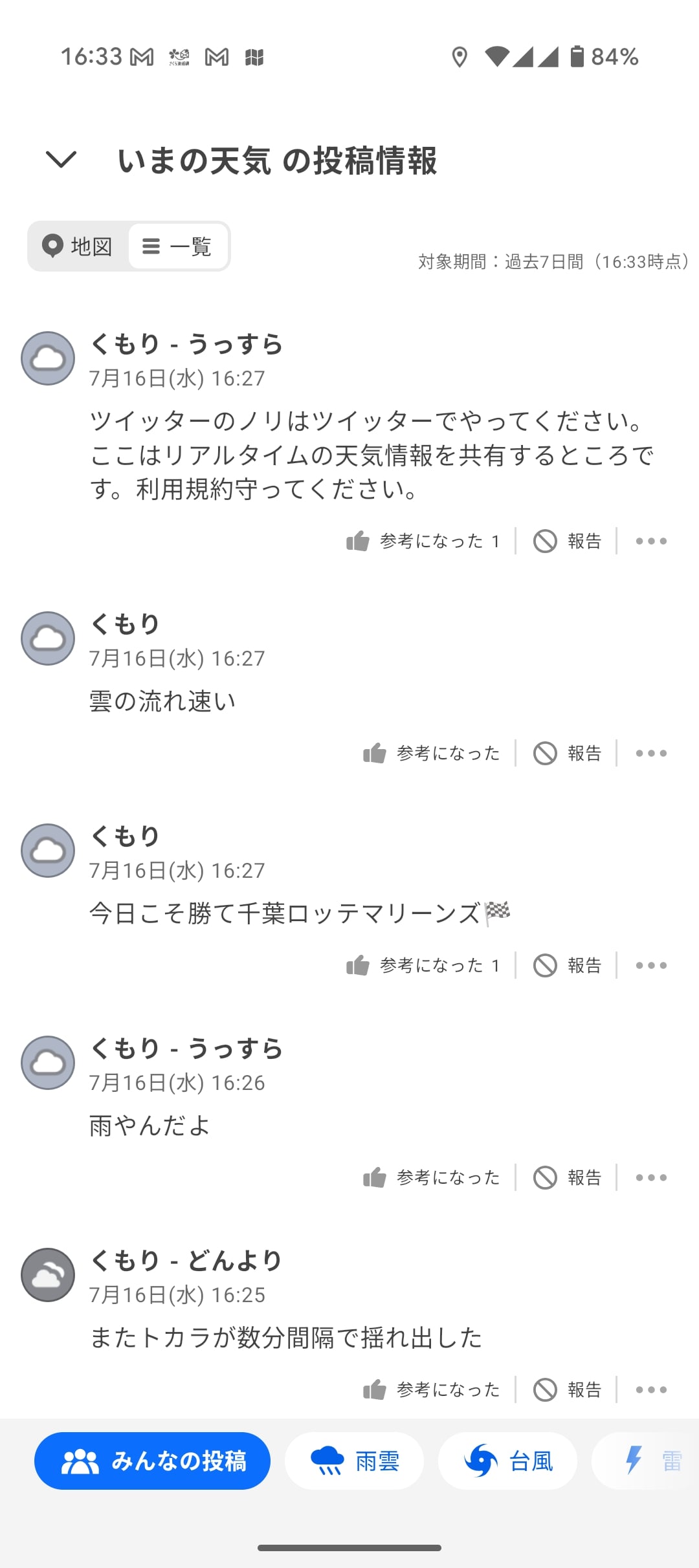Tap the cloudy avatar of the どんより post
Image resolution: width=699 pixels, height=1568 pixels.
[48, 1275]
